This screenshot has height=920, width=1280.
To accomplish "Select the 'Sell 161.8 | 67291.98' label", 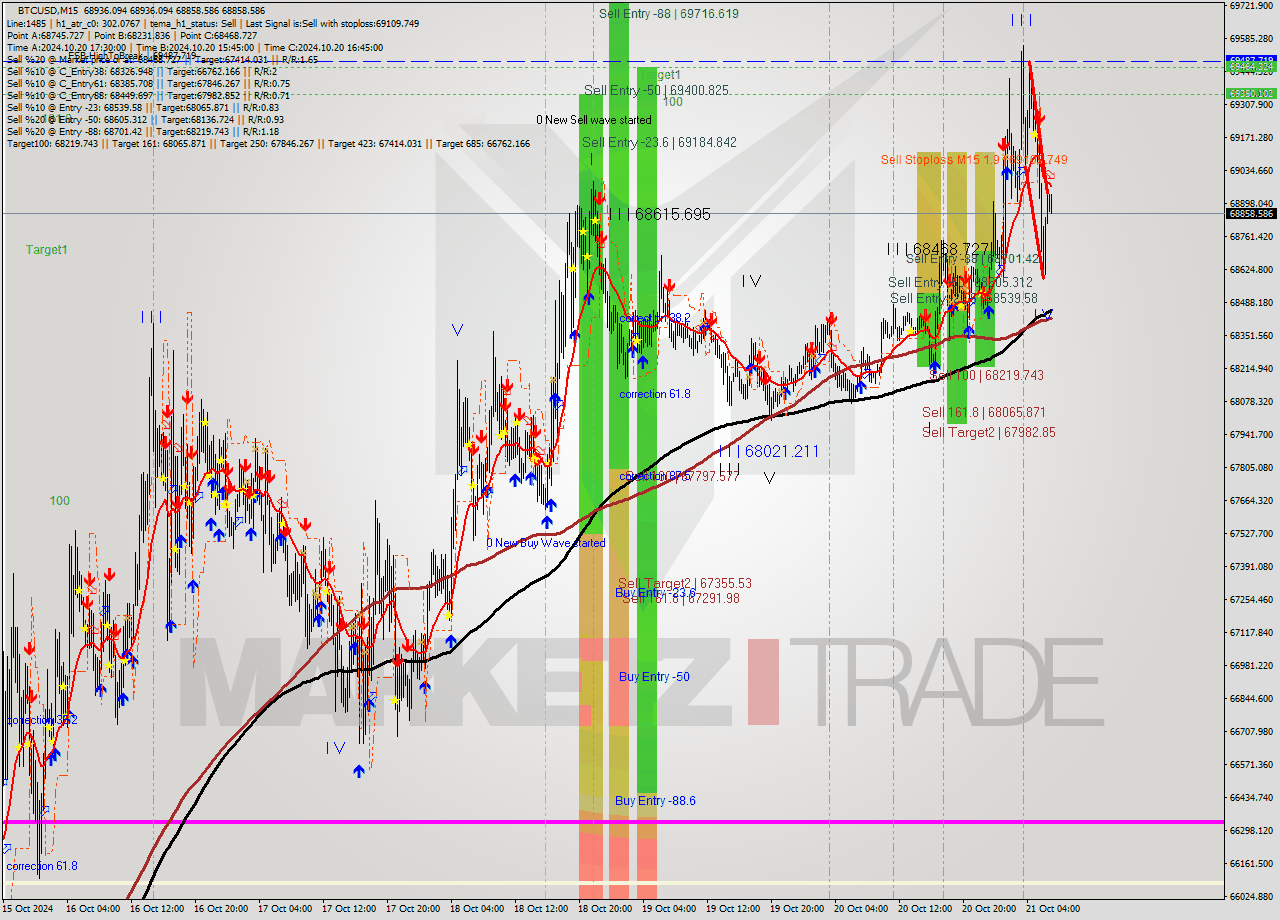I will pos(681,598).
